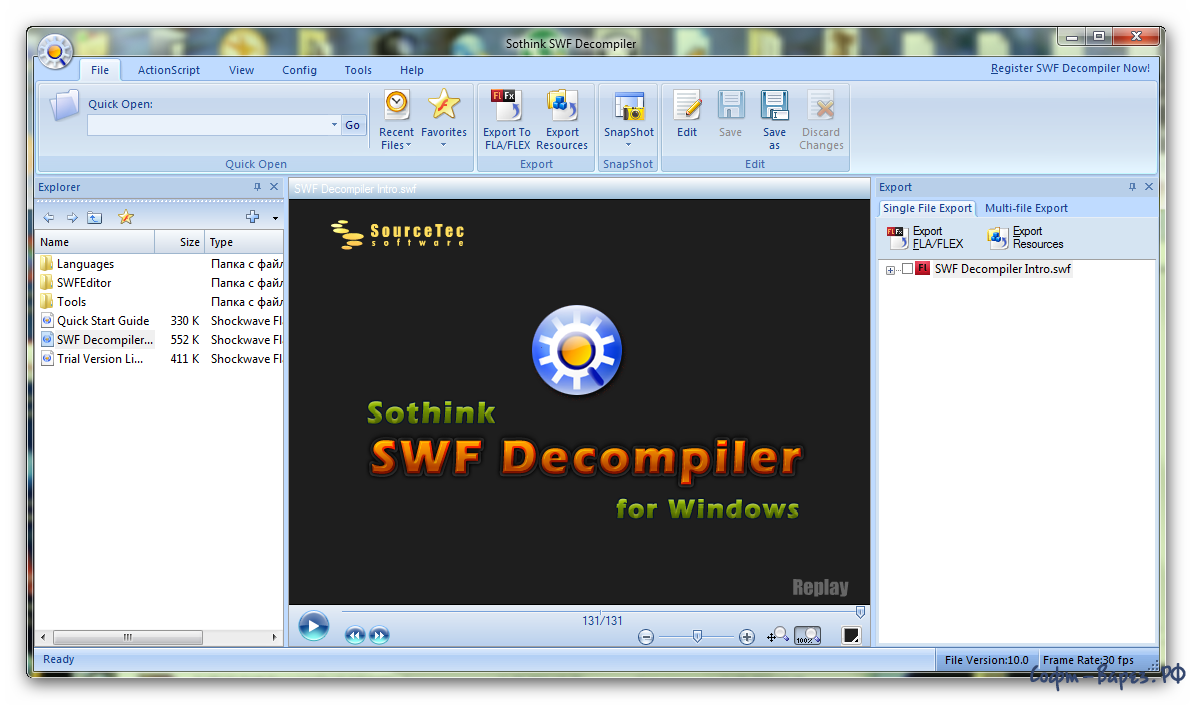Switch to Single File Export tab

click(927, 208)
